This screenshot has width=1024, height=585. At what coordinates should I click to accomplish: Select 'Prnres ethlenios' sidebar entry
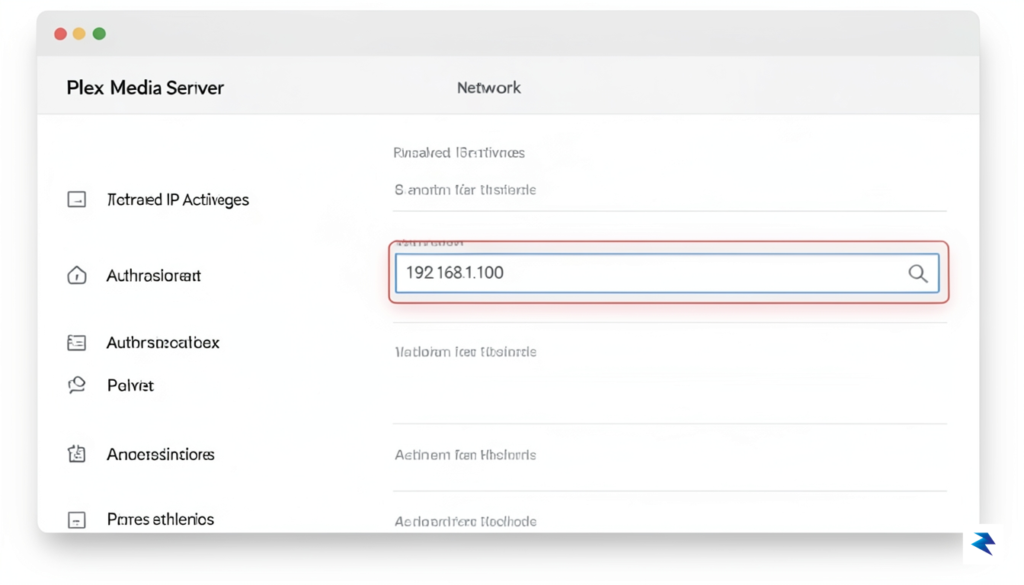(161, 519)
